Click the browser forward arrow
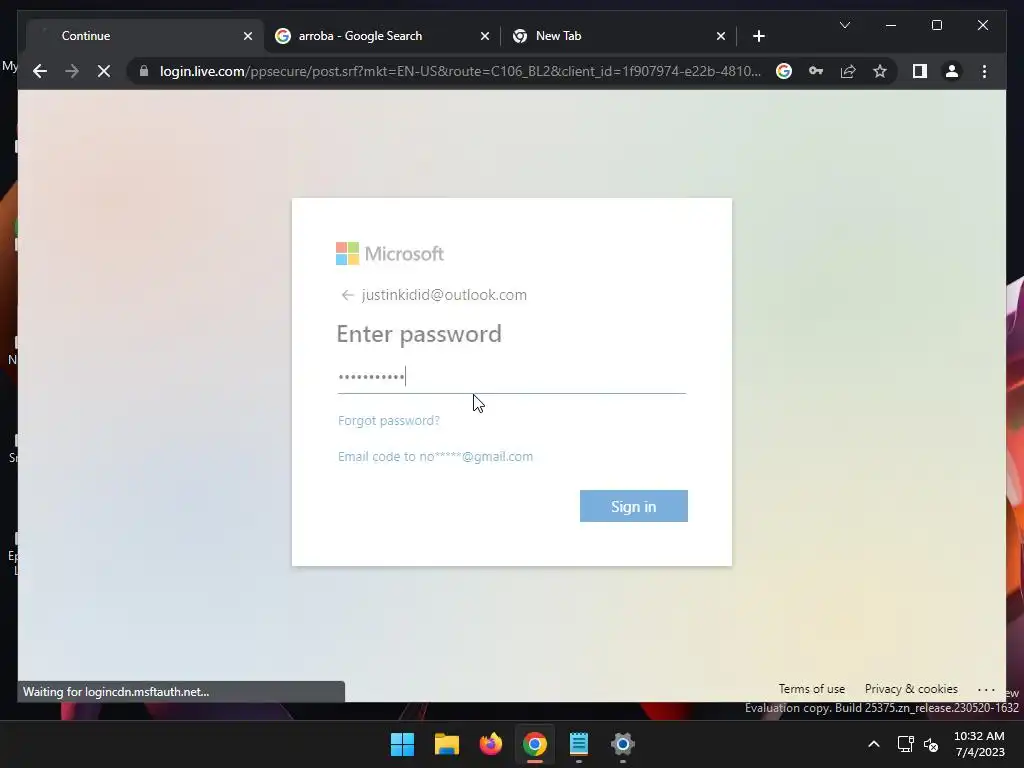This screenshot has height=768, width=1024. (72, 71)
